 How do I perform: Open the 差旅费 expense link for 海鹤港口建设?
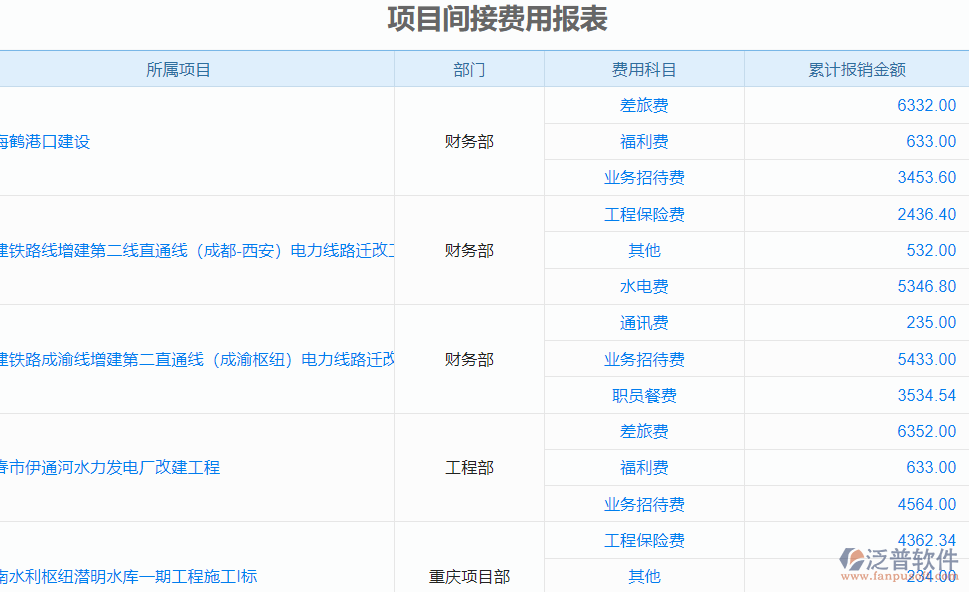tap(645, 105)
